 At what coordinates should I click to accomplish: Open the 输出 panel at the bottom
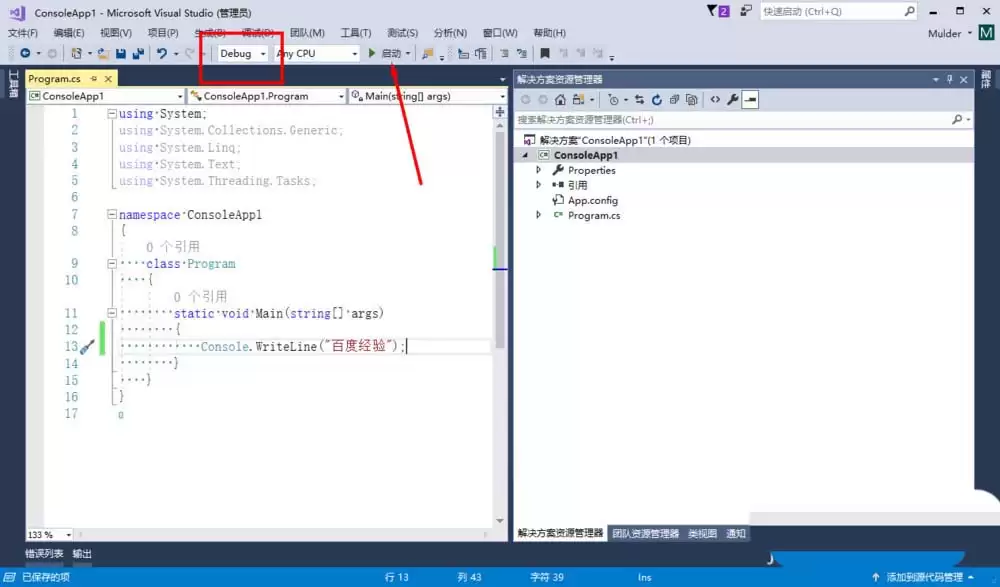82,553
